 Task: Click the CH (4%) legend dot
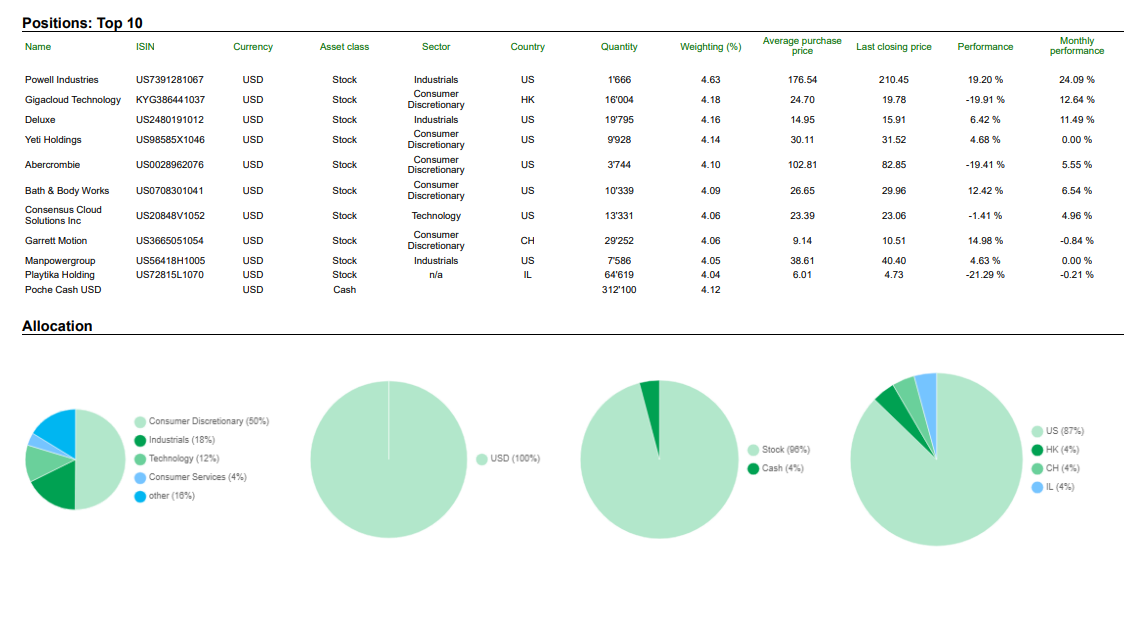[1037, 468]
